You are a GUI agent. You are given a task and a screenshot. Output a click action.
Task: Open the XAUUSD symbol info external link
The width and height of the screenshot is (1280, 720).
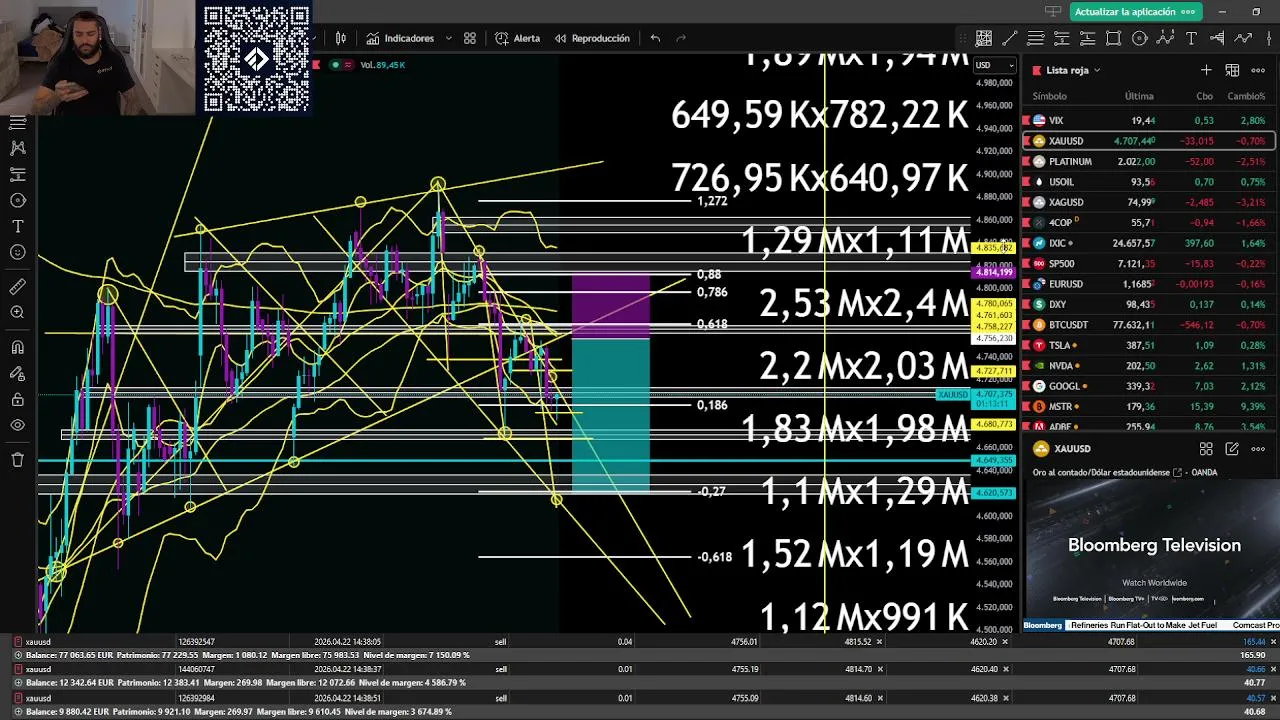click(1177, 473)
